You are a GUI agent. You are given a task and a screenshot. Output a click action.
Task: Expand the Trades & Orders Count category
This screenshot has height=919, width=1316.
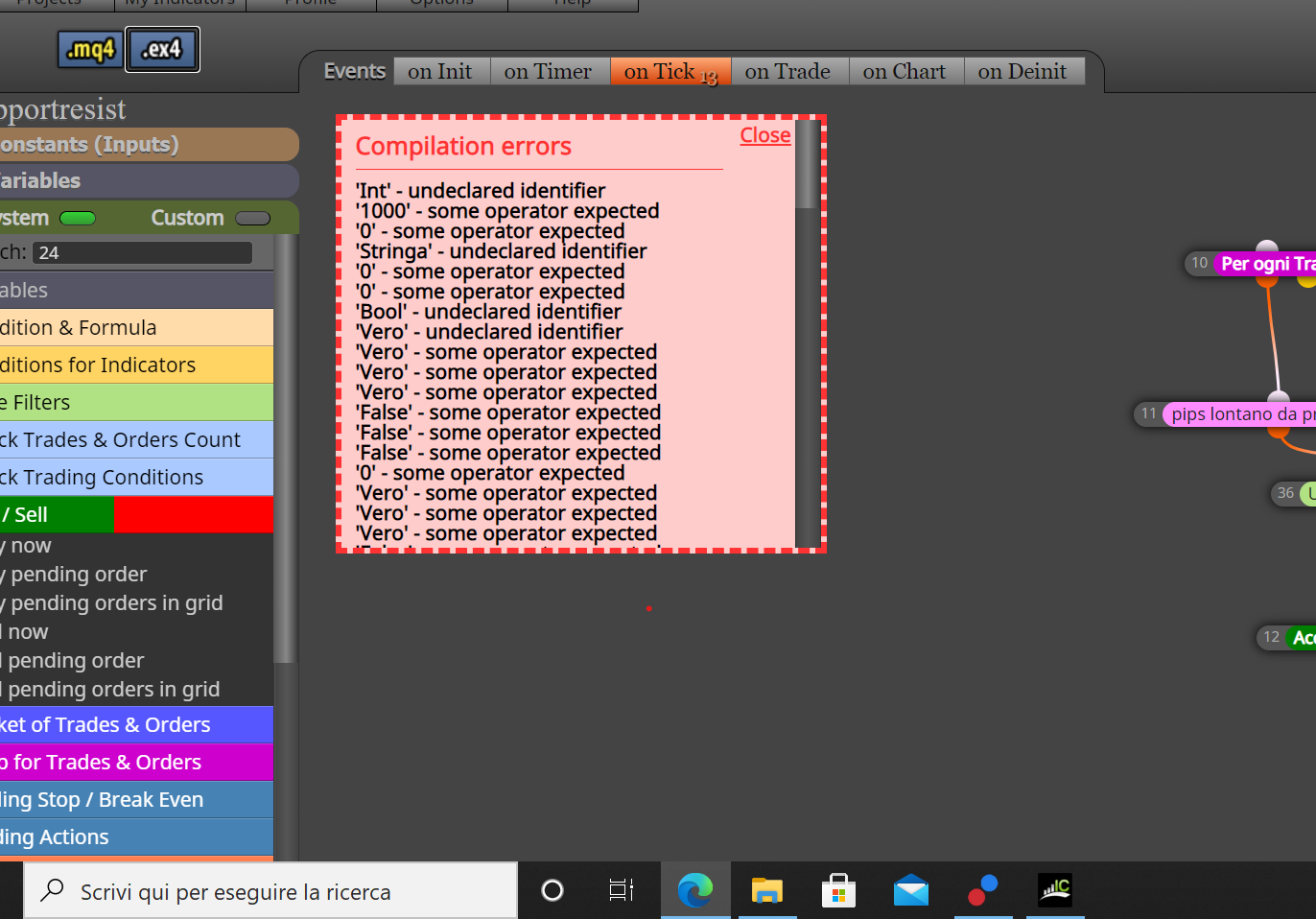136,439
